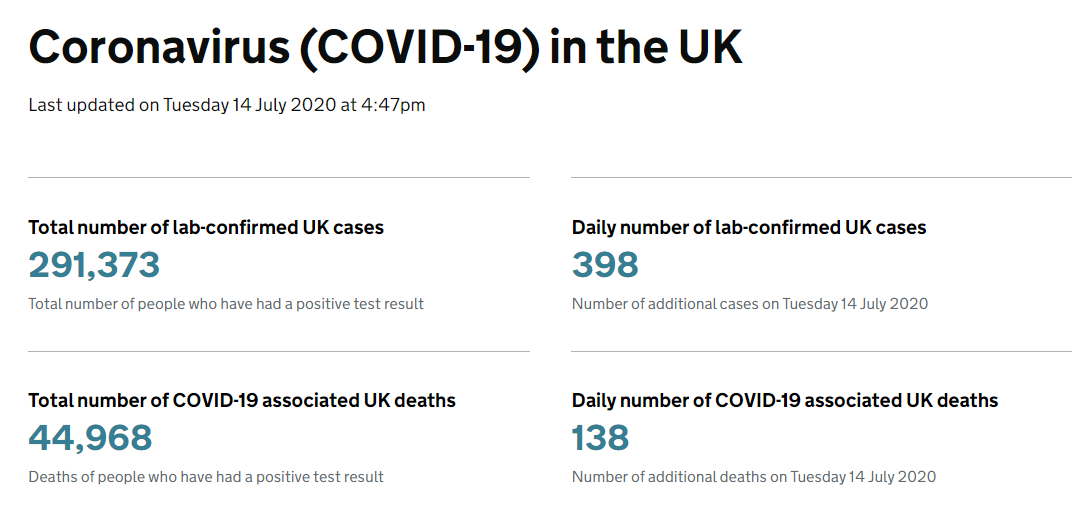The width and height of the screenshot is (1072, 531).
Task: Click the 'Coronavirus (COVID-19) in the UK' page title
Action: pyautogui.click(x=385, y=48)
